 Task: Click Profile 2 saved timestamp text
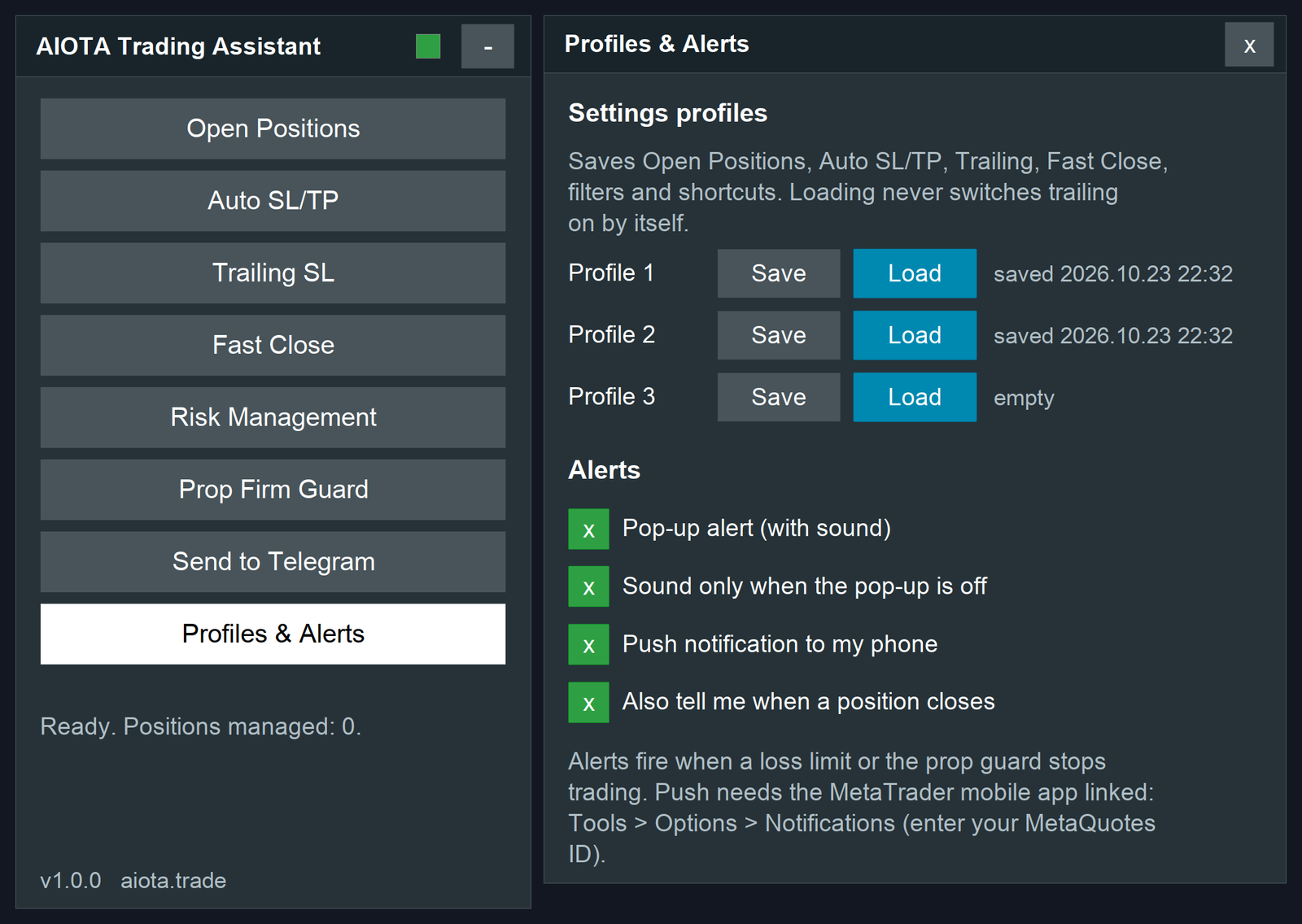point(1113,336)
